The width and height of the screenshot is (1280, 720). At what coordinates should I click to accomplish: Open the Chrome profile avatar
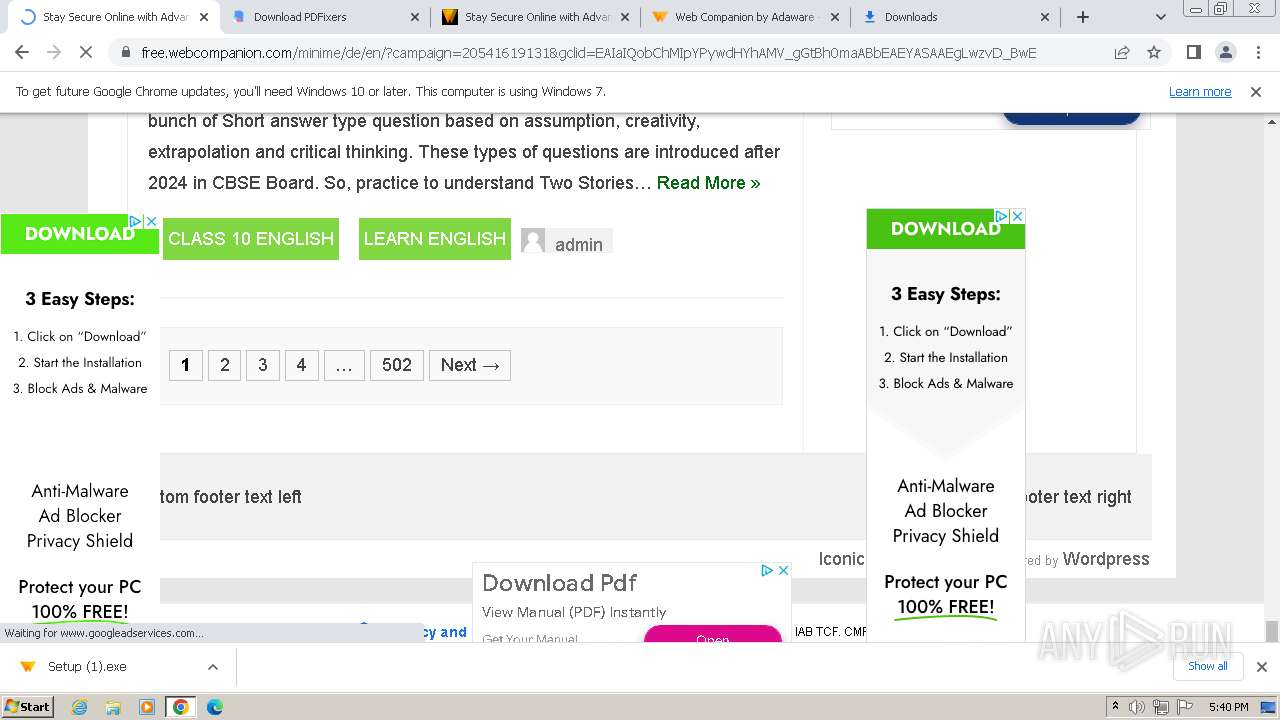pos(1225,53)
